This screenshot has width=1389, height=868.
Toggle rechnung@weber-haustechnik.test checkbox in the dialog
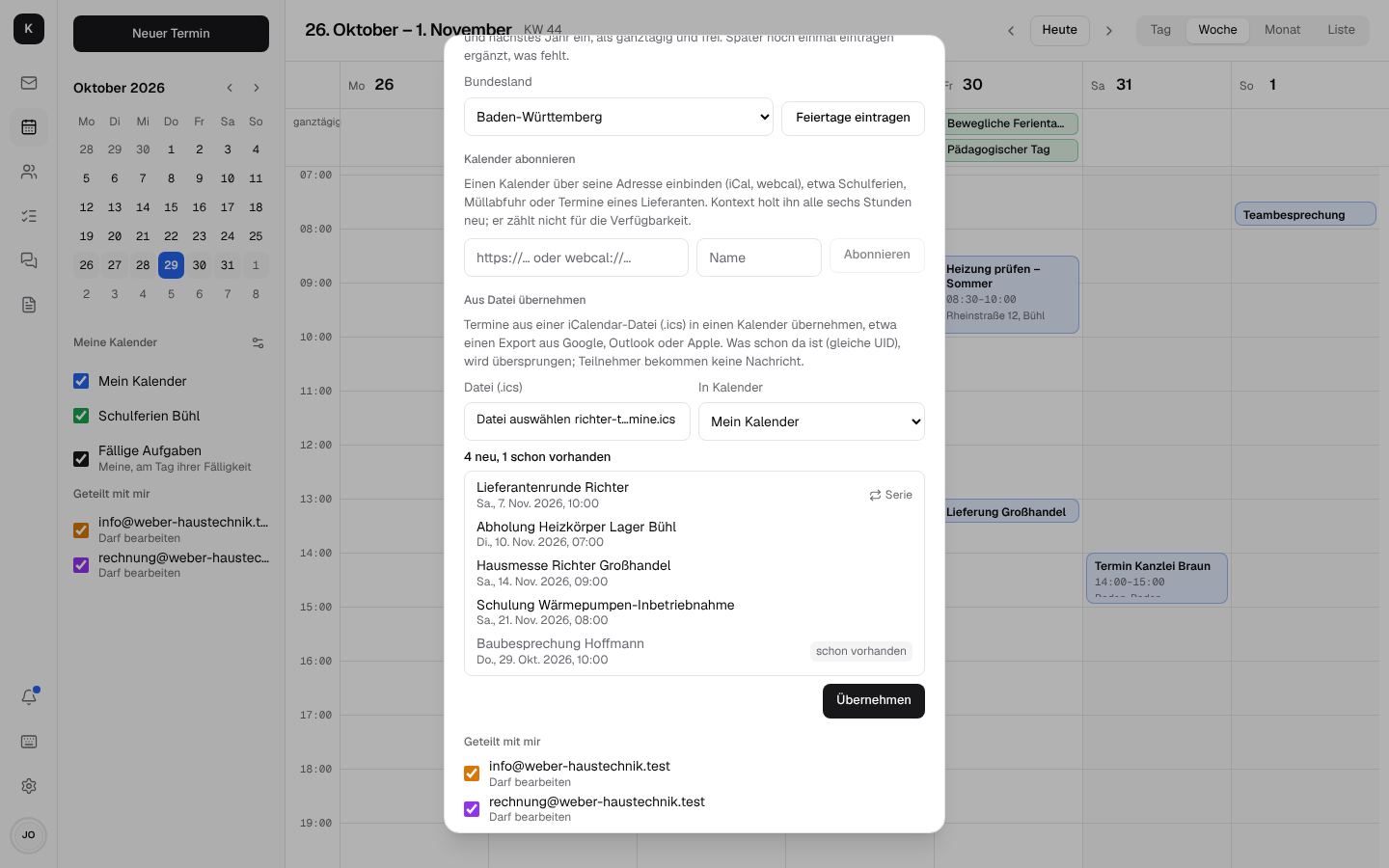click(x=472, y=809)
